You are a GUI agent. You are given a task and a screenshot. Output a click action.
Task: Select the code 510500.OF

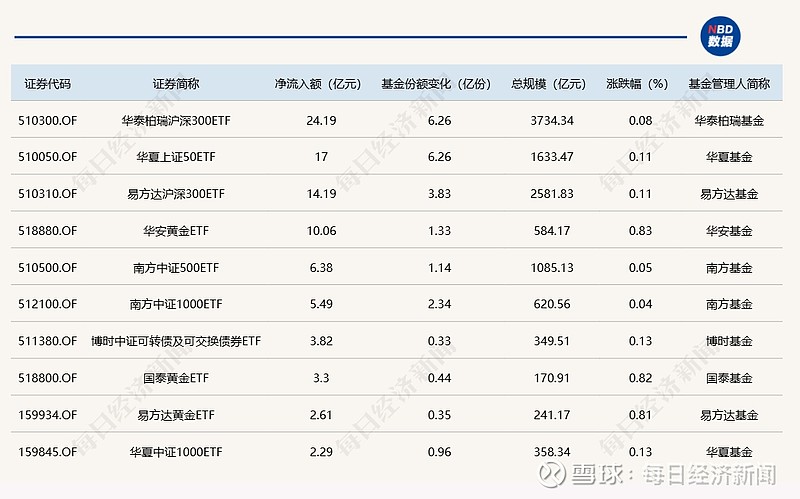(x=47, y=268)
